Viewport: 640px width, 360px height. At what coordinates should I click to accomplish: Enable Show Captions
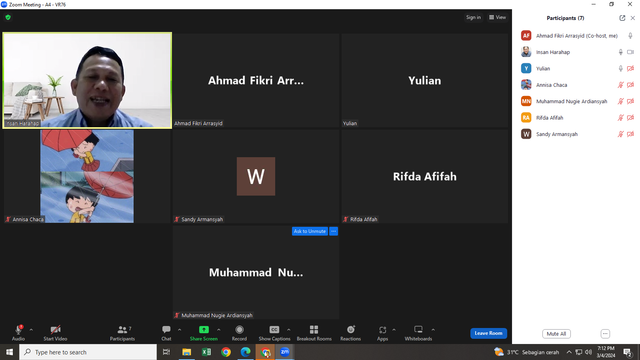pos(274,333)
